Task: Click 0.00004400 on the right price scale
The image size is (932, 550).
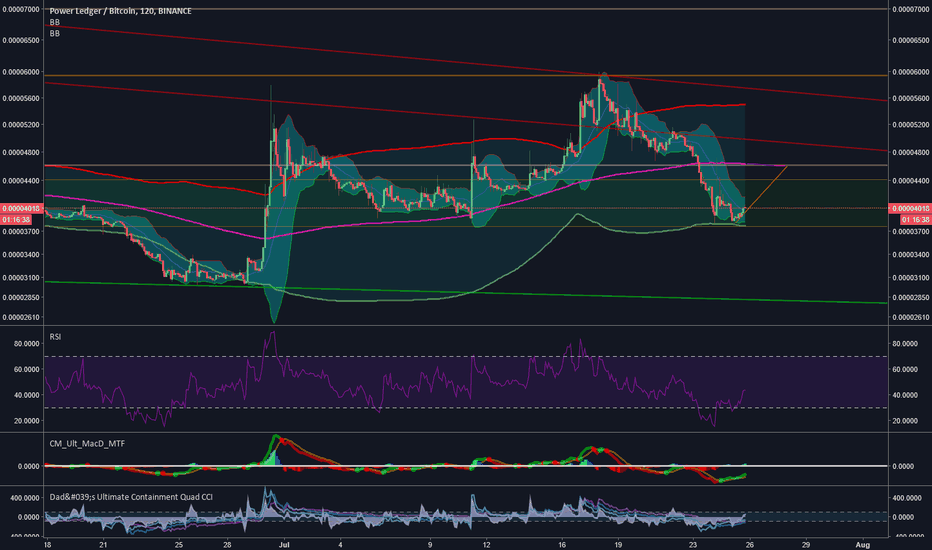Action: tap(911, 180)
